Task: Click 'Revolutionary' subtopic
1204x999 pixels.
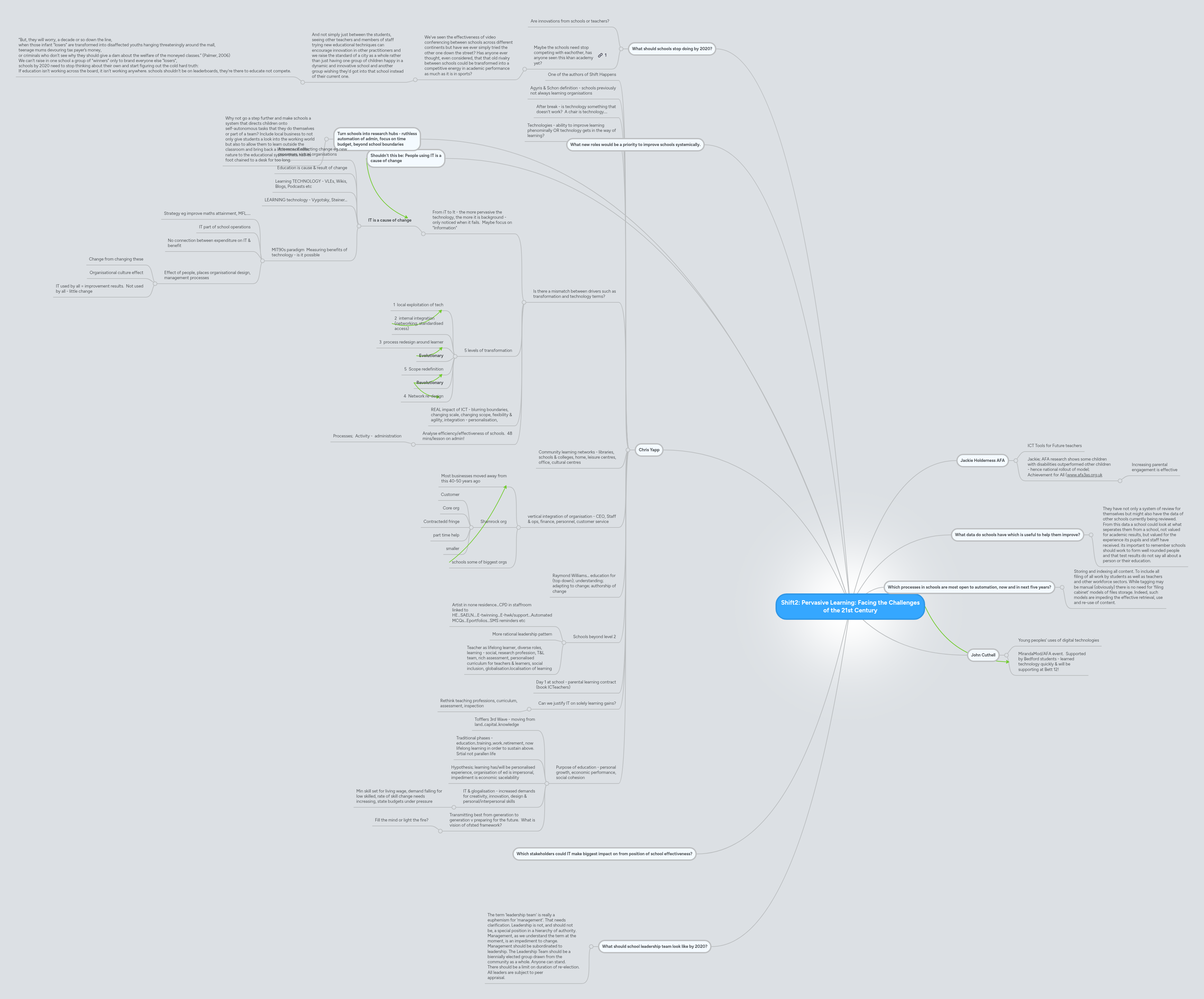Action: pyautogui.click(x=429, y=382)
